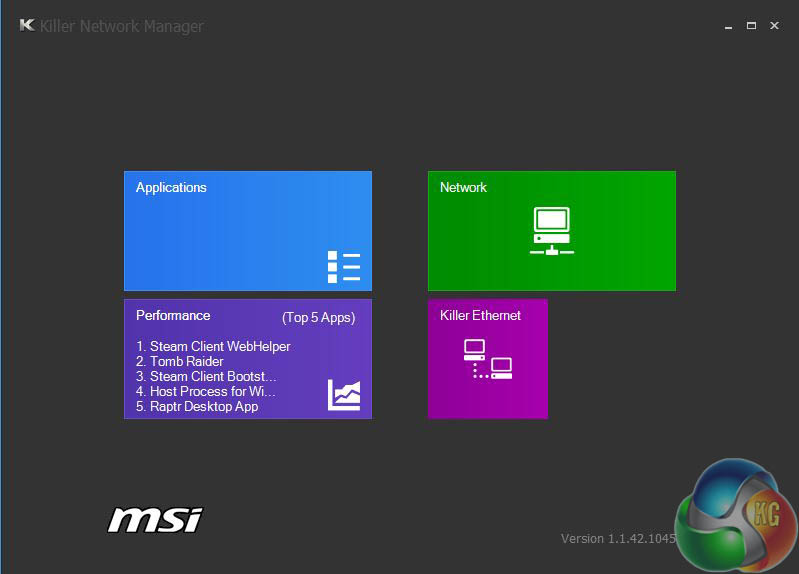Click the "(Top 5 Apps)" label
The height and width of the screenshot is (574, 799).
coord(318,318)
